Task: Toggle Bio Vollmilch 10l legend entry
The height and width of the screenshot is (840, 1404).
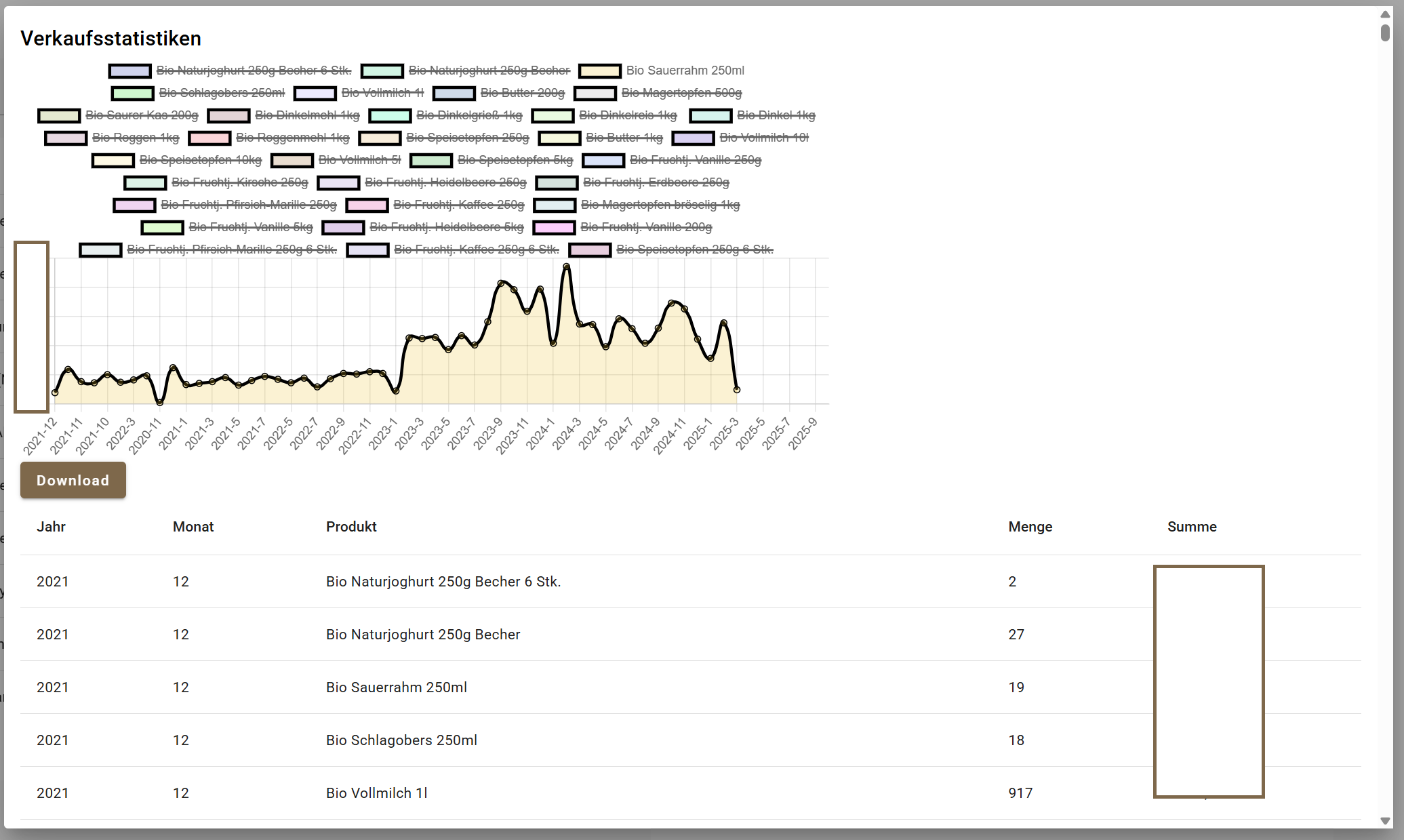Action: [763, 138]
